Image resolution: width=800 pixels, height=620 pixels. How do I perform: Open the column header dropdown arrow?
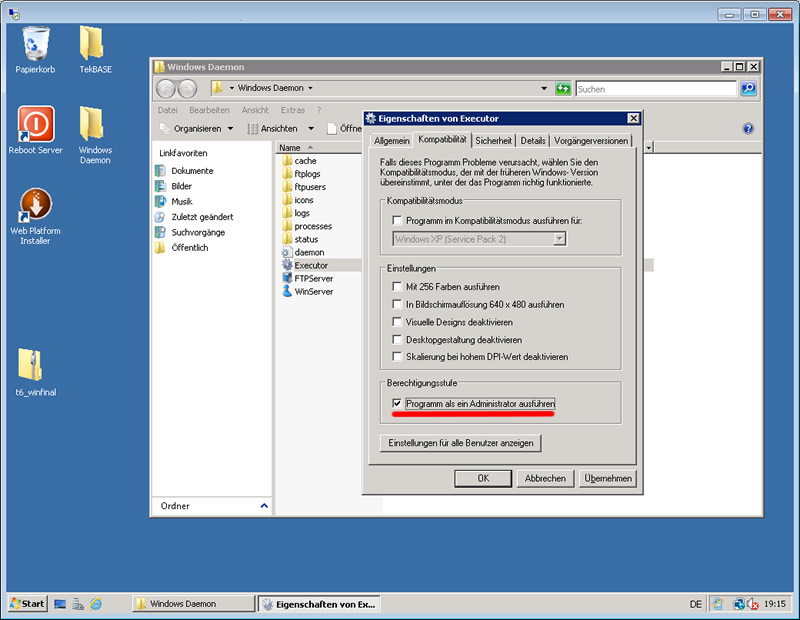(x=648, y=147)
